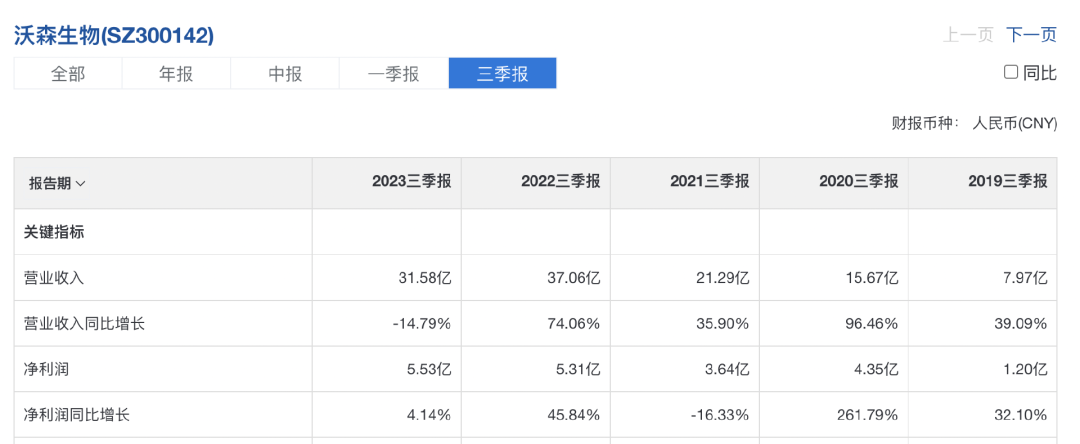Click the 营业收入 row label
Screen dimensions: 1080x444
pos(54,278)
